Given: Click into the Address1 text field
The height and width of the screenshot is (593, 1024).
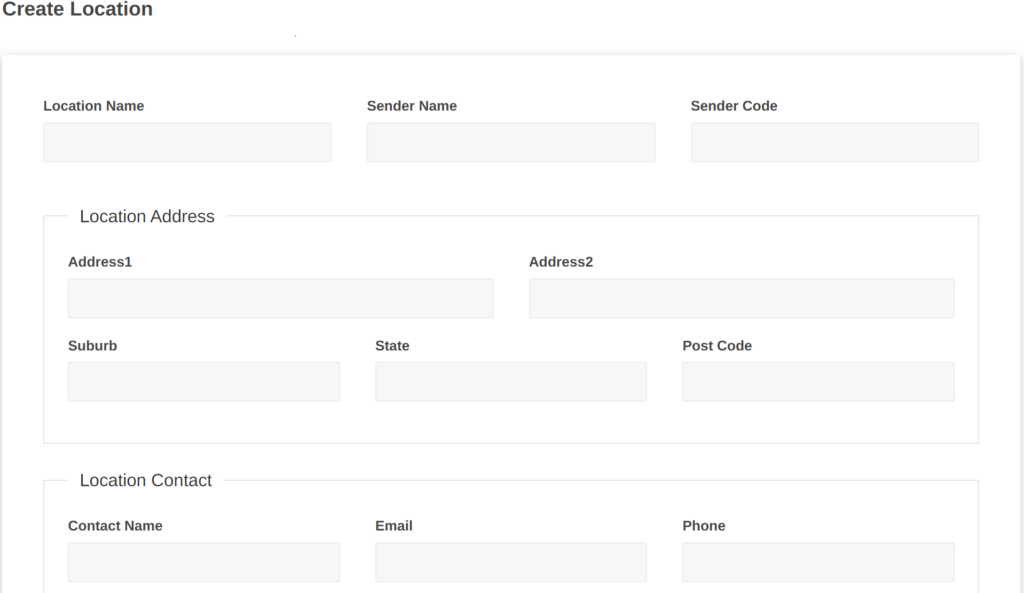Looking at the screenshot, I should point(280,298).
